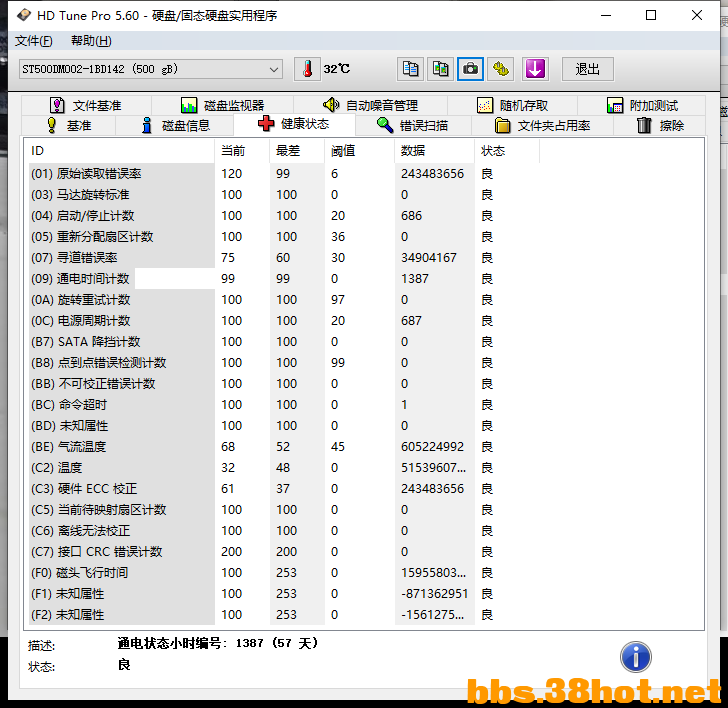Image resolution: width=728 pixels, height=708 pixels.
Task: Select row (B8) 点到点错误检测计数
Action: (x=284, y=363)
